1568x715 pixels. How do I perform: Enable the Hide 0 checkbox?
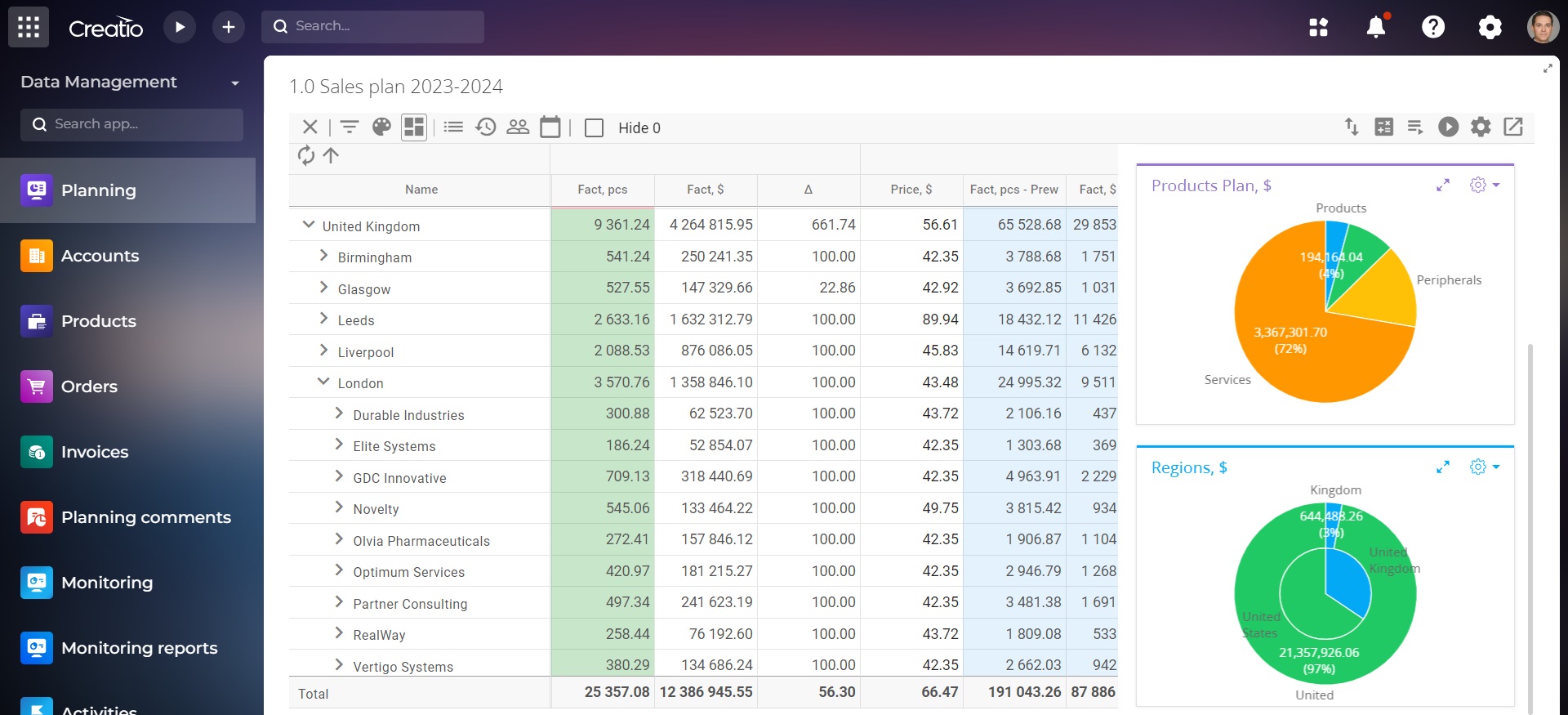[x=595, y=128]
